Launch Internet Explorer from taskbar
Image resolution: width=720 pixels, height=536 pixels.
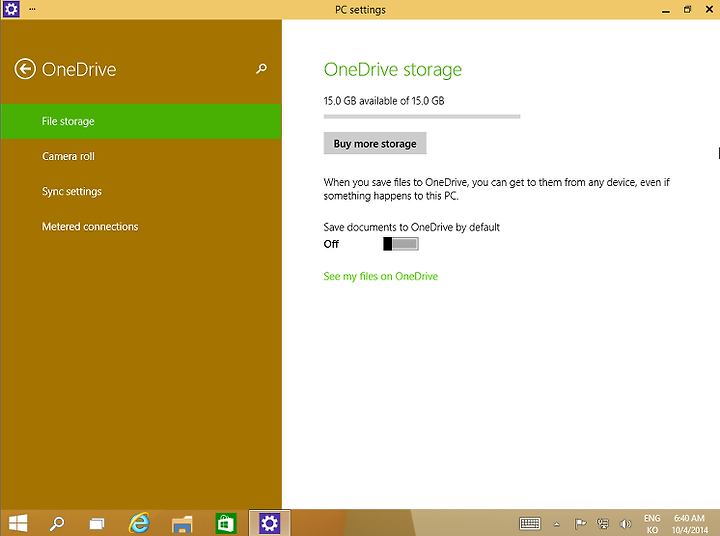point(139,523)
